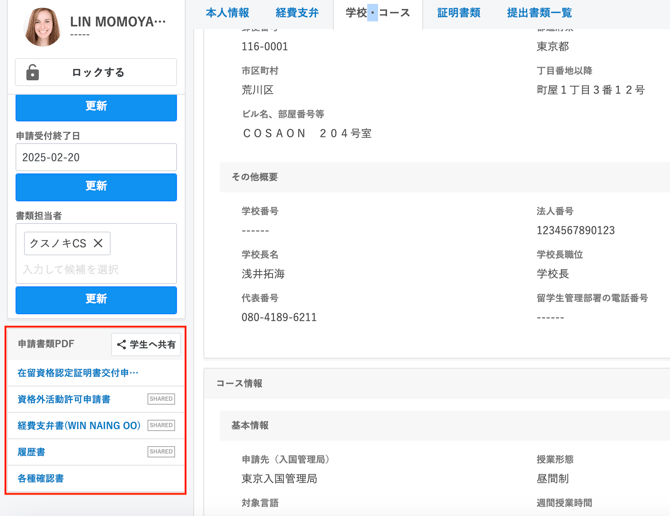Screen dimensions: 670x516
Task: Click the 学生へ共有 share button
Action: (x=146, y=345)
